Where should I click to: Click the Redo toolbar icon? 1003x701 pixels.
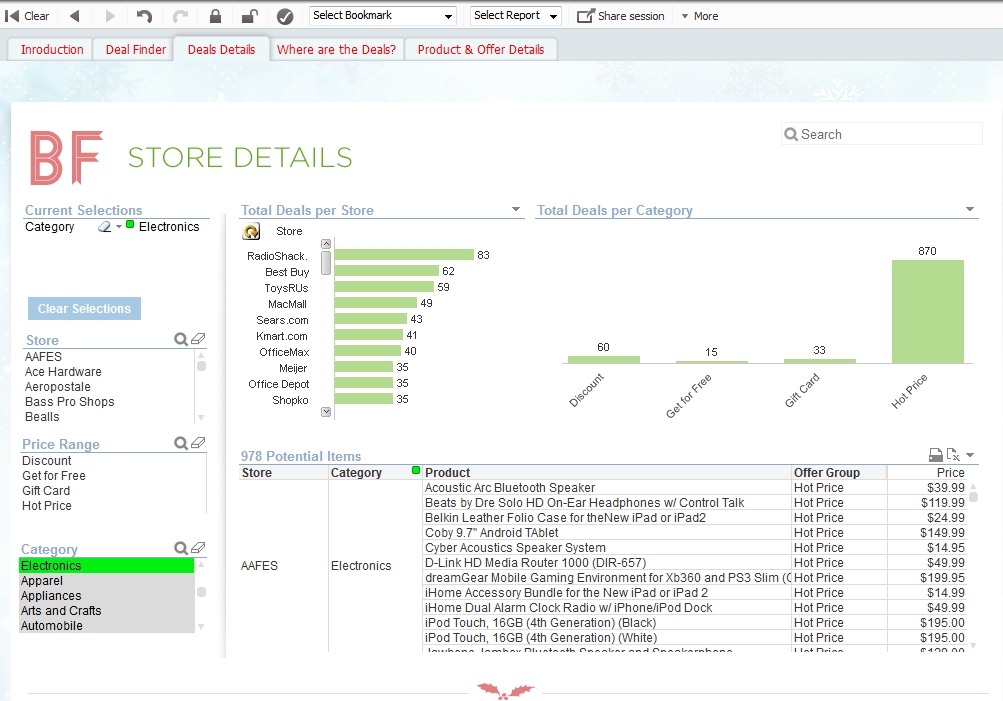pyautogui.click(x=180, y=16)
